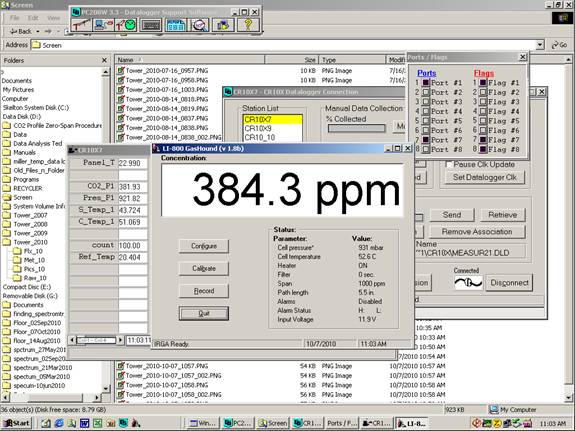Toggle Port #1 checkbox
This screenshot has width=575, height=431.
(426, 83)
